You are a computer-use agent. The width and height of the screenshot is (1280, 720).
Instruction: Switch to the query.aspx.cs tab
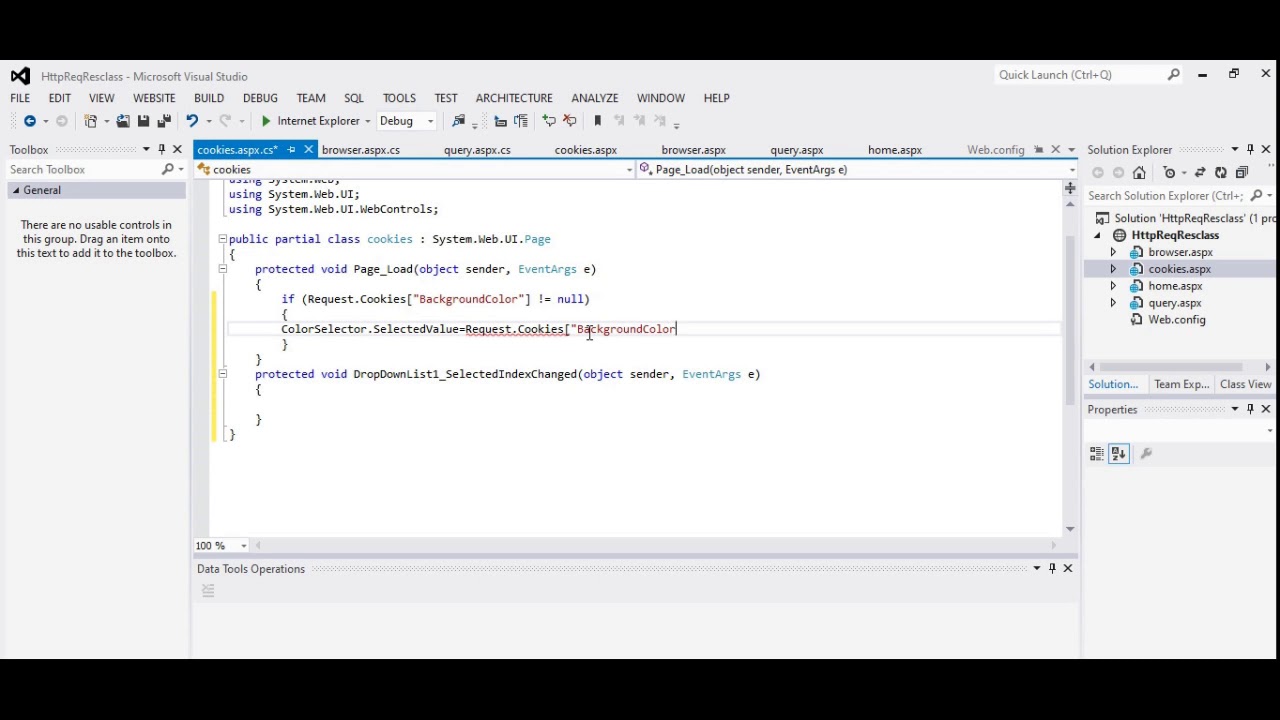click(x=477, y=150)
